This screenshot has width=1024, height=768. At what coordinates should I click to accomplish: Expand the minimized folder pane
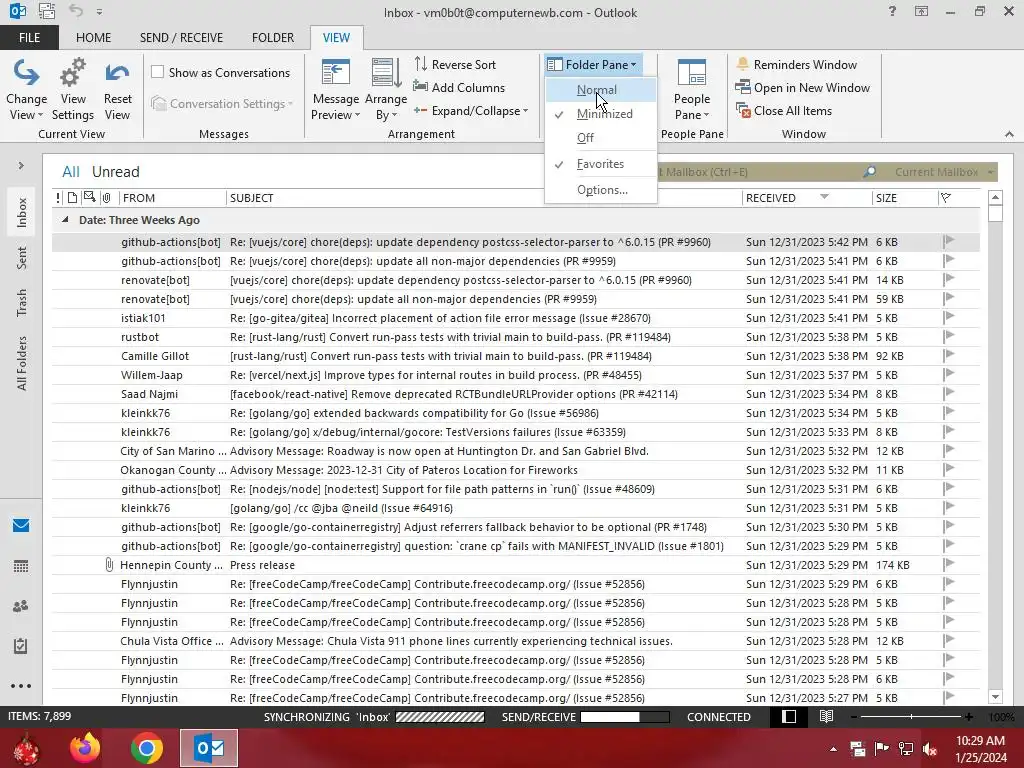pos(21,165)
